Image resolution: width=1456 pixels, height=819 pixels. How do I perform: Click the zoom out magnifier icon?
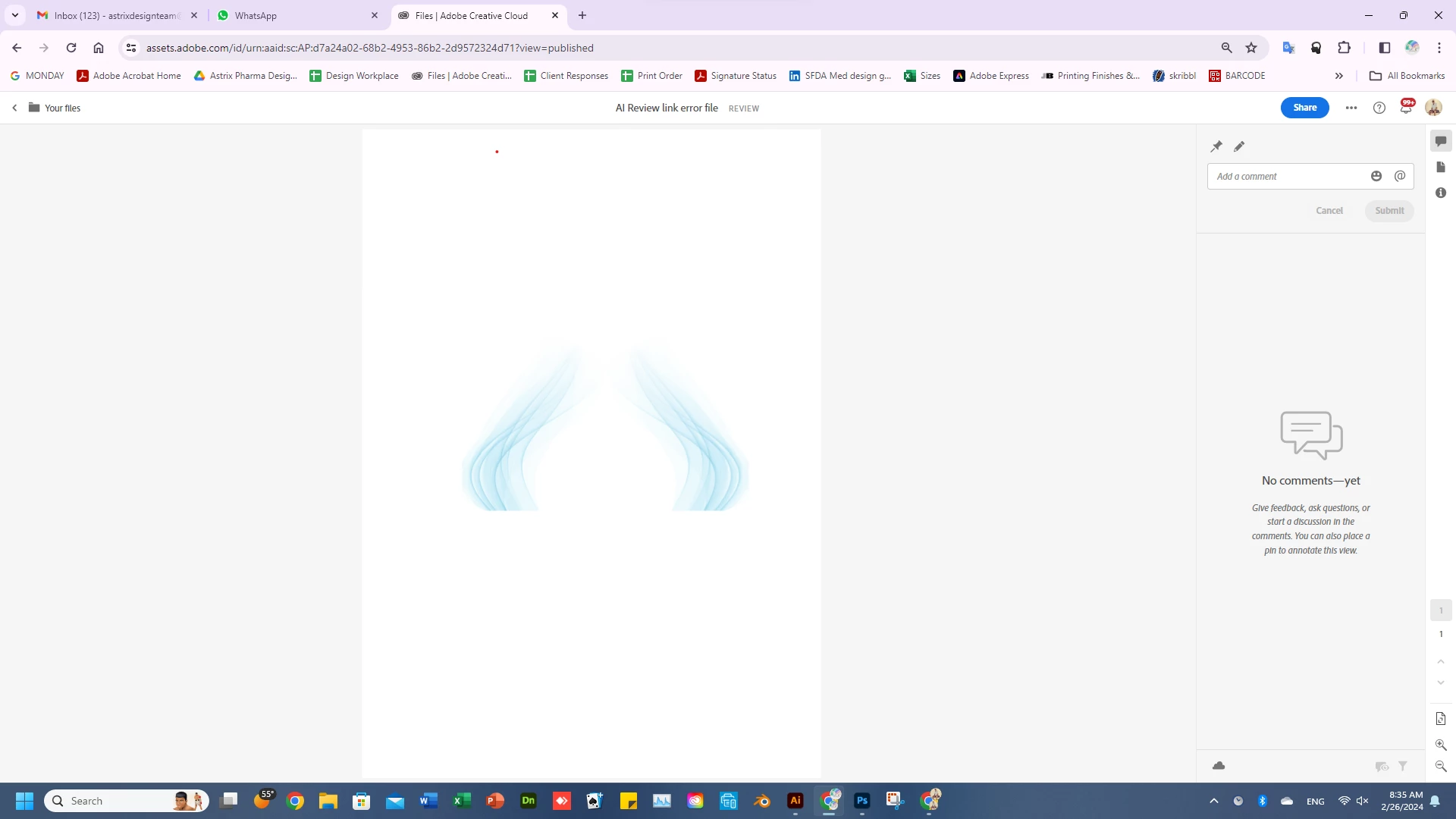1441,766
